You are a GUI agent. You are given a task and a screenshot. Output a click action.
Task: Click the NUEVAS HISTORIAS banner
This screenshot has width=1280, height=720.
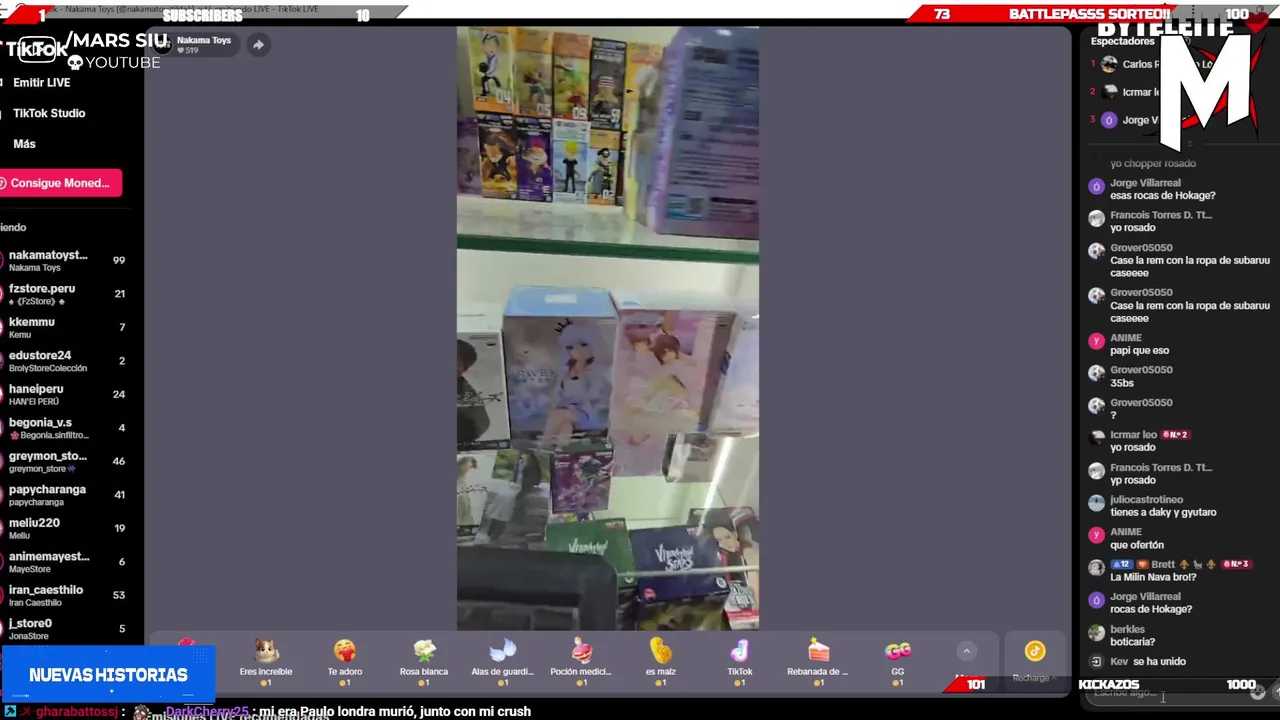[108, 675]
